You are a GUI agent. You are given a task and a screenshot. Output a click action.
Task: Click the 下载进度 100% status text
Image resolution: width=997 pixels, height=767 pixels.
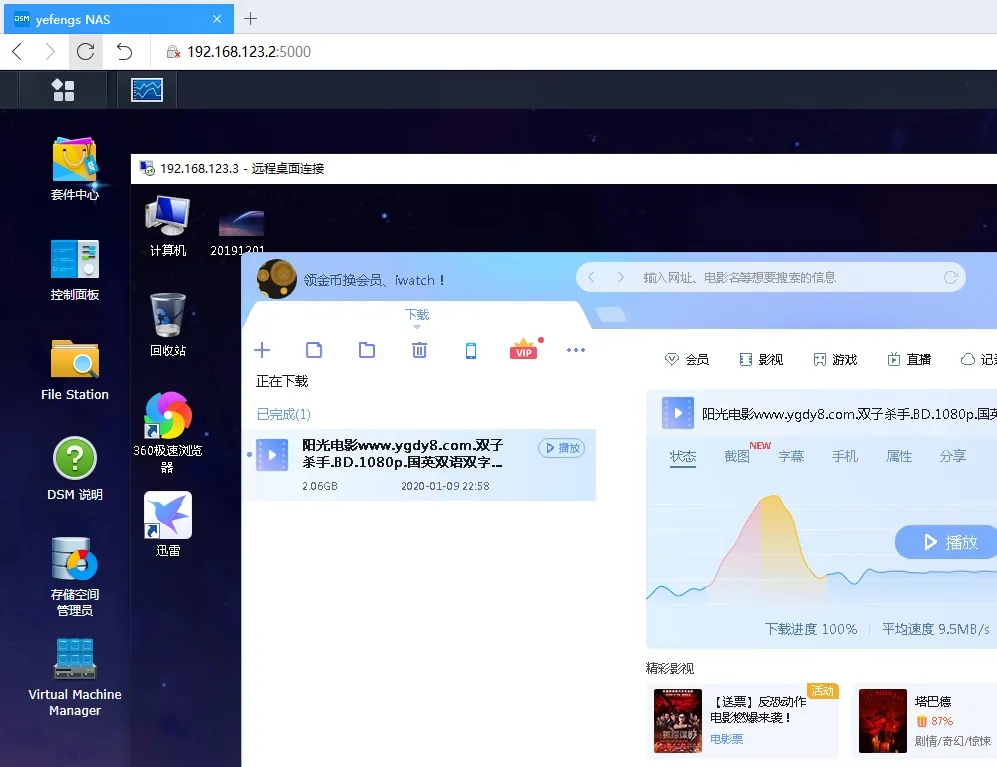pos(811,629)
